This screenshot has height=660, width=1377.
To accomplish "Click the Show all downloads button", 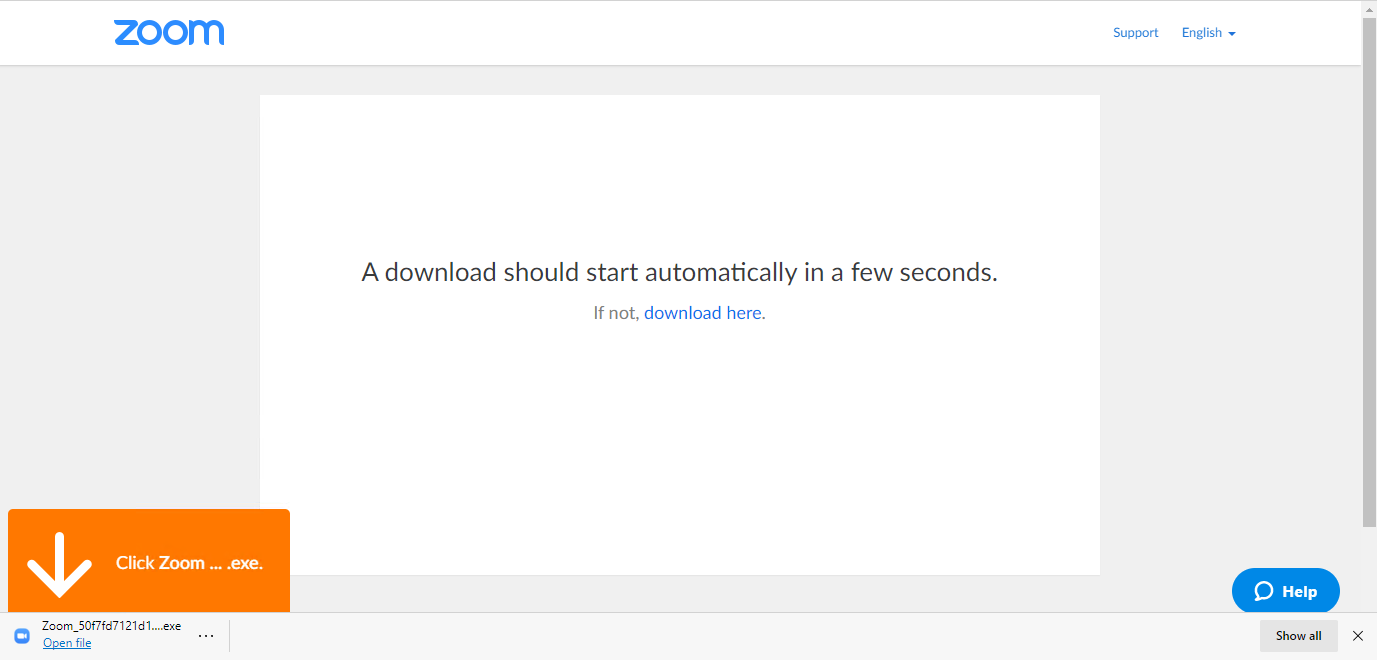I will pyautogui.click(x=1298, y=636).
